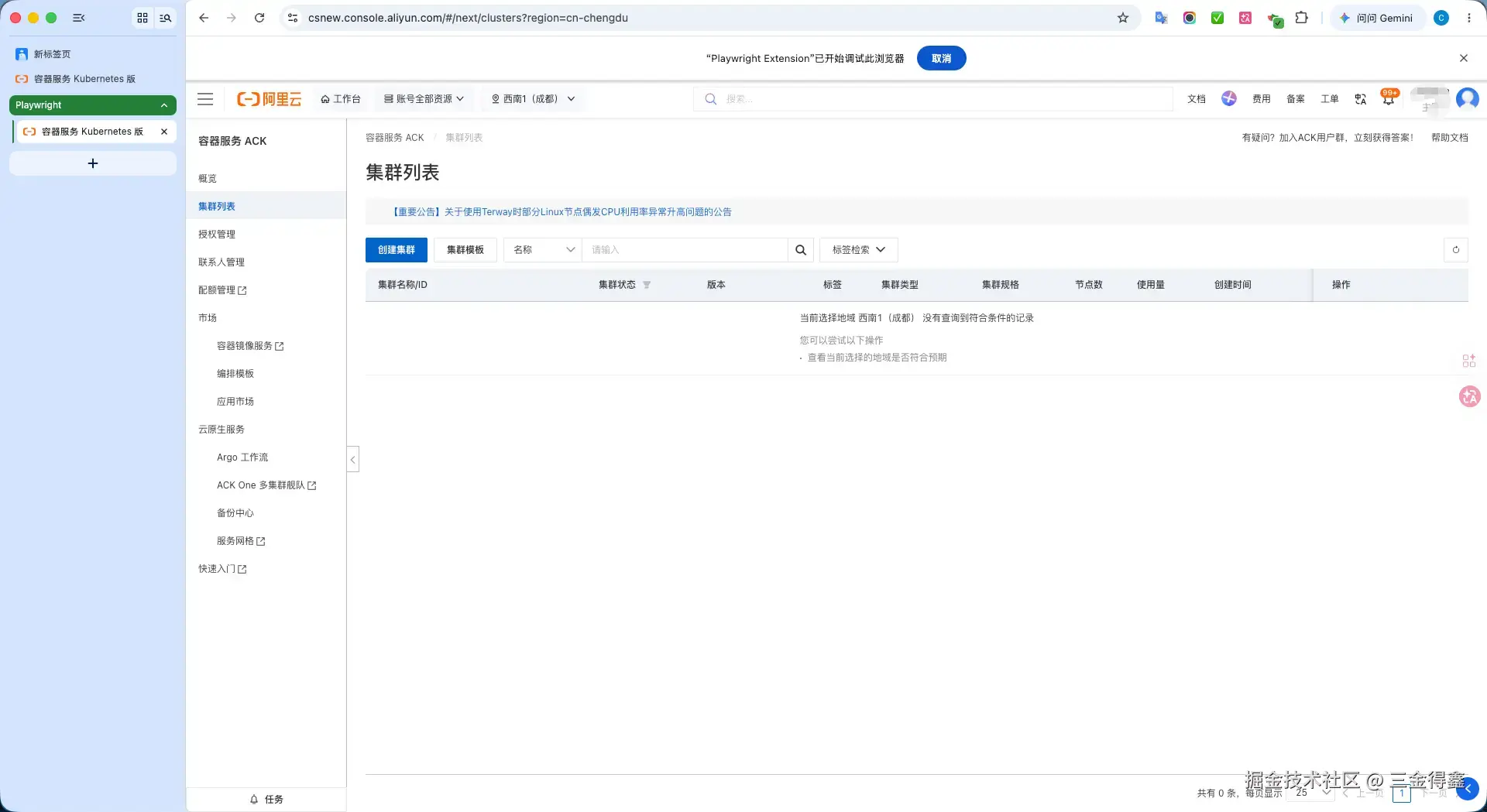Open 工单 menu
The height and width of the screenshot is (812, 1487).
1330,99
